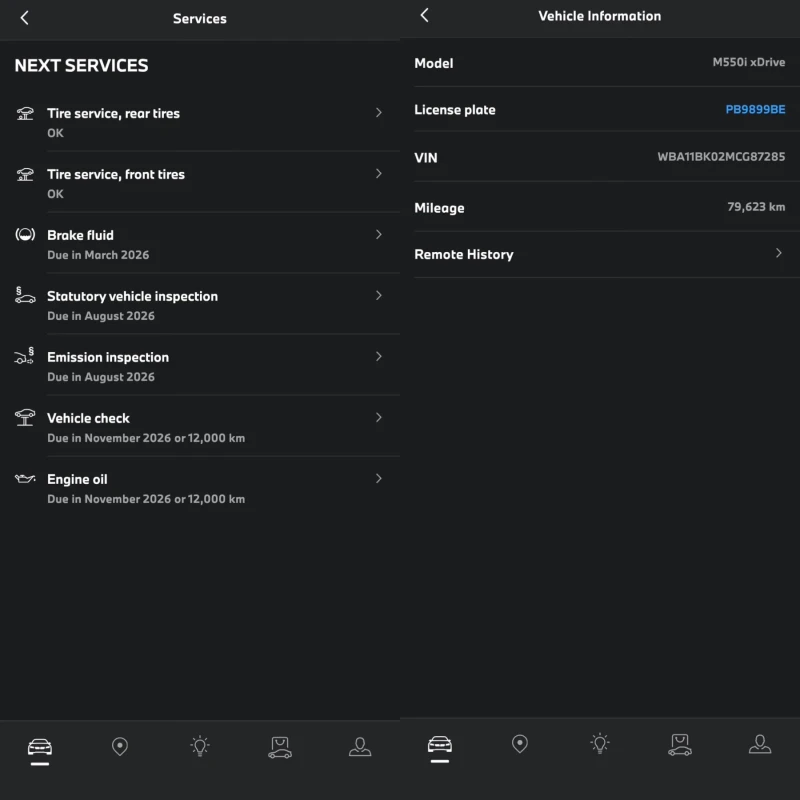The width and height of the screenshot is (800, 800).
Task: Open the Remote History entry
Action: click(464, 255)
